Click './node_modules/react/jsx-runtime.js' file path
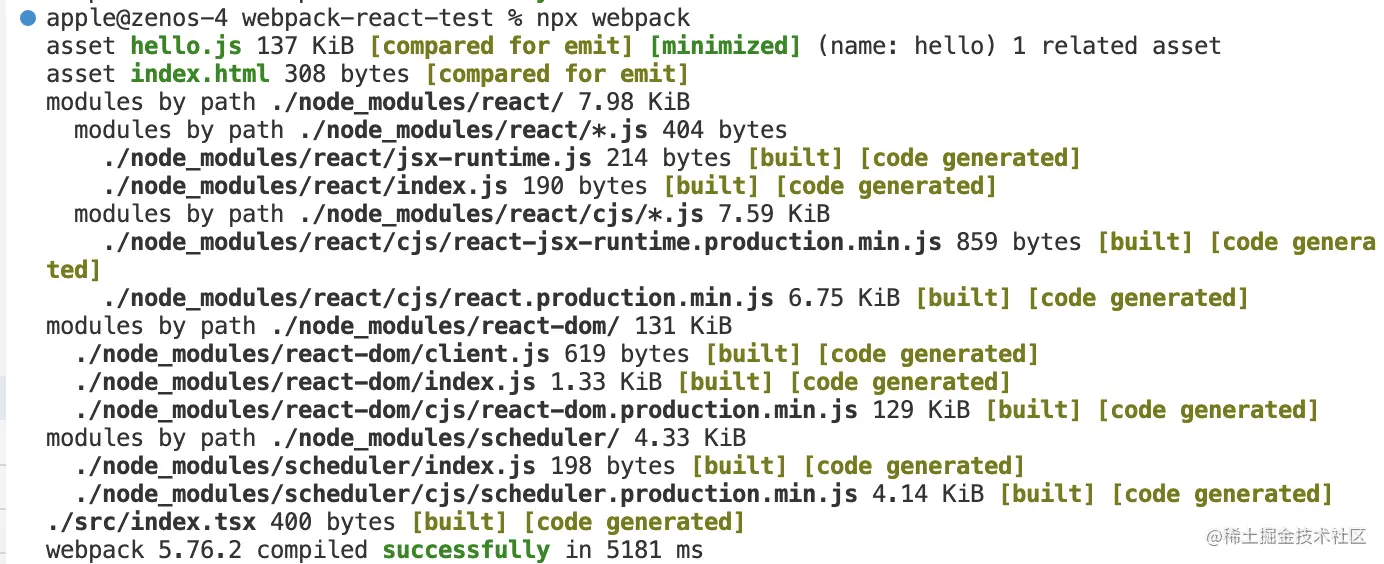Viewport: 1384px width, 564px height. 347,158
